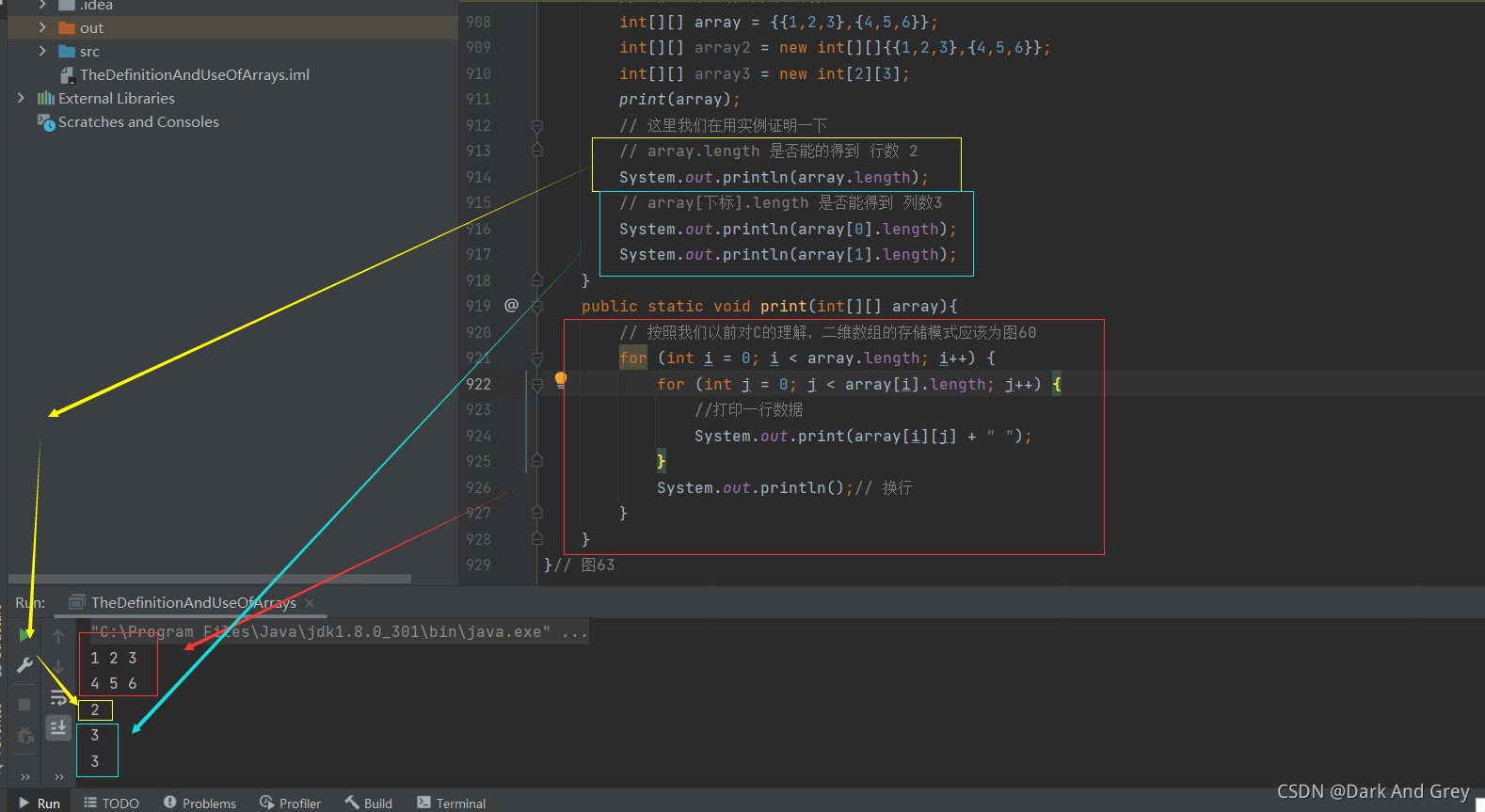This screenshot has width=1485, height=812.
Task: Click the yellow lightbulb intention icon
Action: 561,379
